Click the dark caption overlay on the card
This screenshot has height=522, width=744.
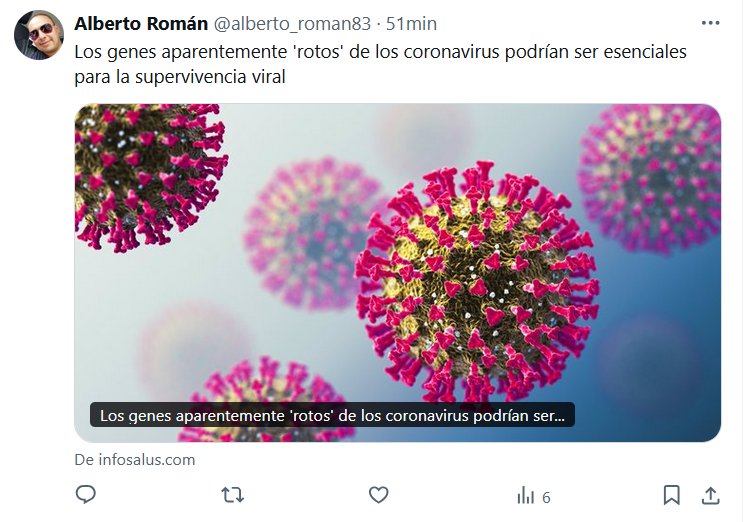pos(332,415)
